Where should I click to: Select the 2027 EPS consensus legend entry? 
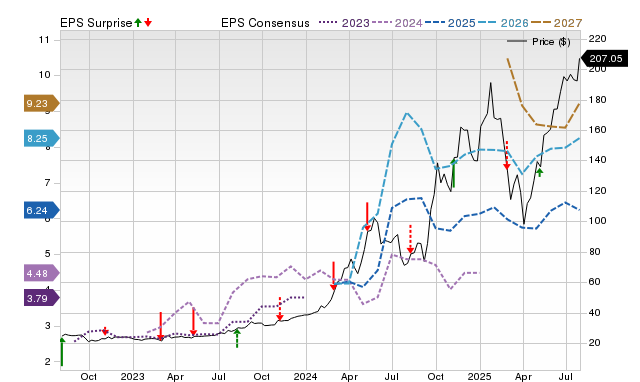coord(556,23)
